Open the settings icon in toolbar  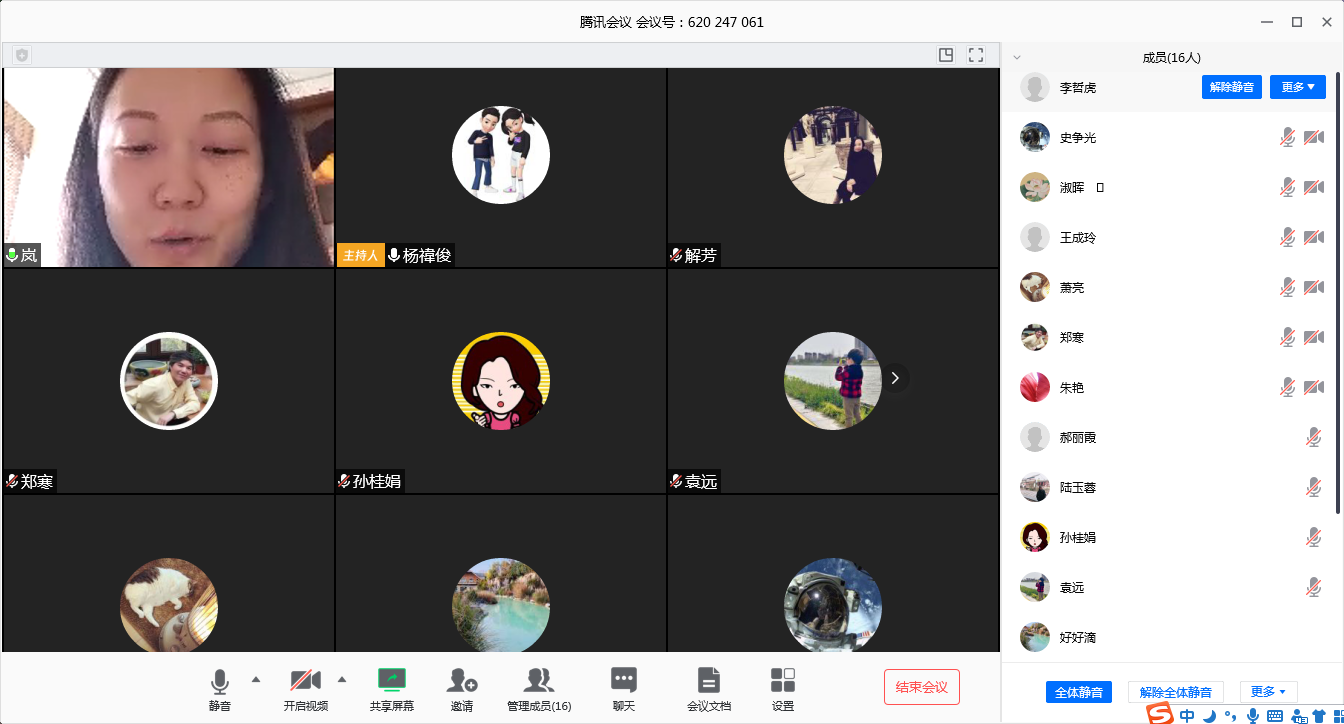(x=783, y=681)
